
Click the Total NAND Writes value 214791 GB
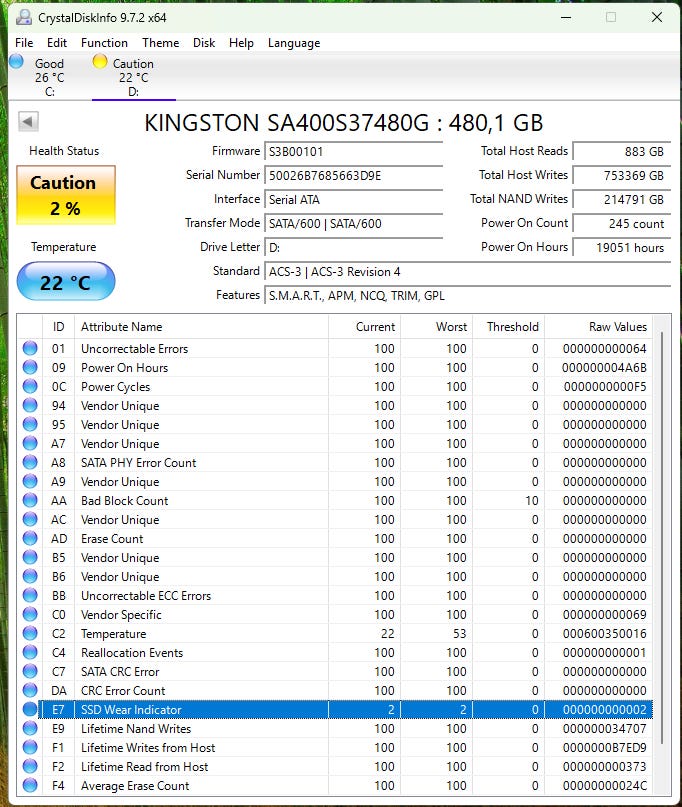pyautogui.click(x=622, y=200)
